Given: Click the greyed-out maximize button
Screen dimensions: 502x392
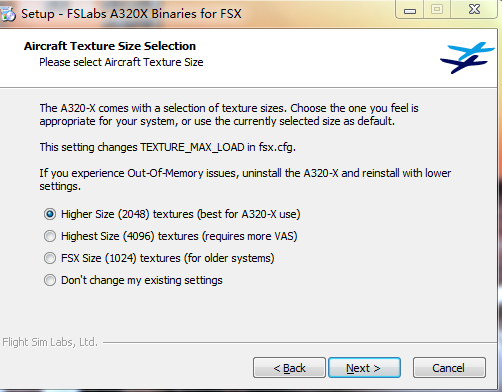Looking at the screenshot, I should click(437, 10).
